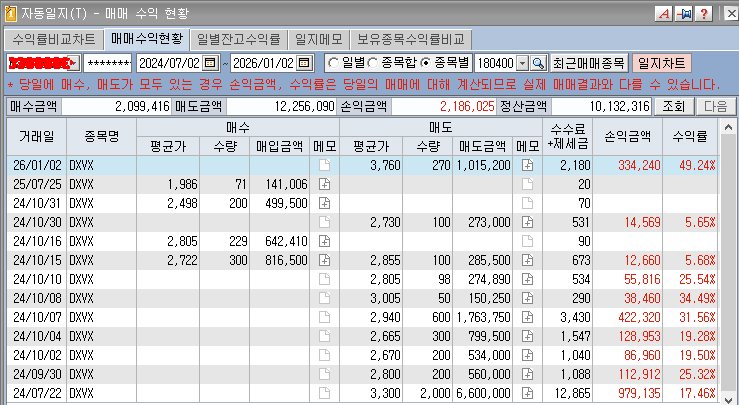The height and width of the screenshot is (405, 739).
Task: Click the start date field 2024/07/02
Action: point(170,63)
